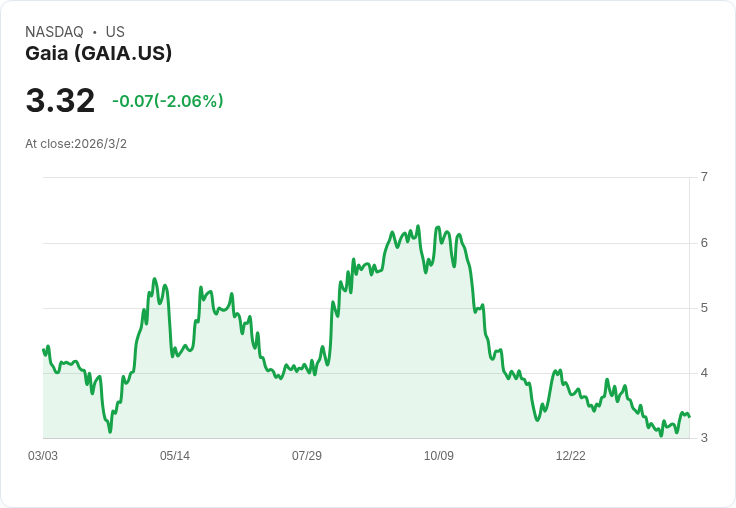The image size is (736, 508).
Task: Click the chart line's leftmost start point
Action: (43, 349)
